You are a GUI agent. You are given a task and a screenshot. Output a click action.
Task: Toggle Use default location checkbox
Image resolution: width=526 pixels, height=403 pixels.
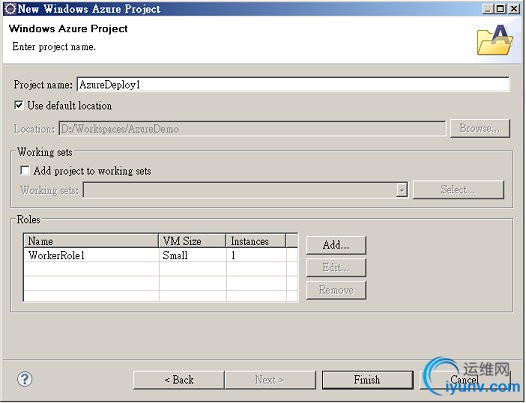pyautogui.click(x=19, y=105)
